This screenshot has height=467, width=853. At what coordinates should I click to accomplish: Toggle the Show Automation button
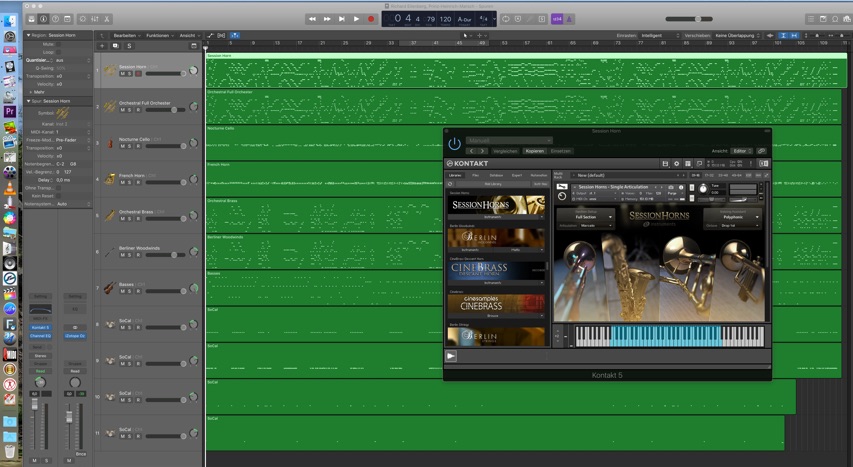click(x=211, y=35)
